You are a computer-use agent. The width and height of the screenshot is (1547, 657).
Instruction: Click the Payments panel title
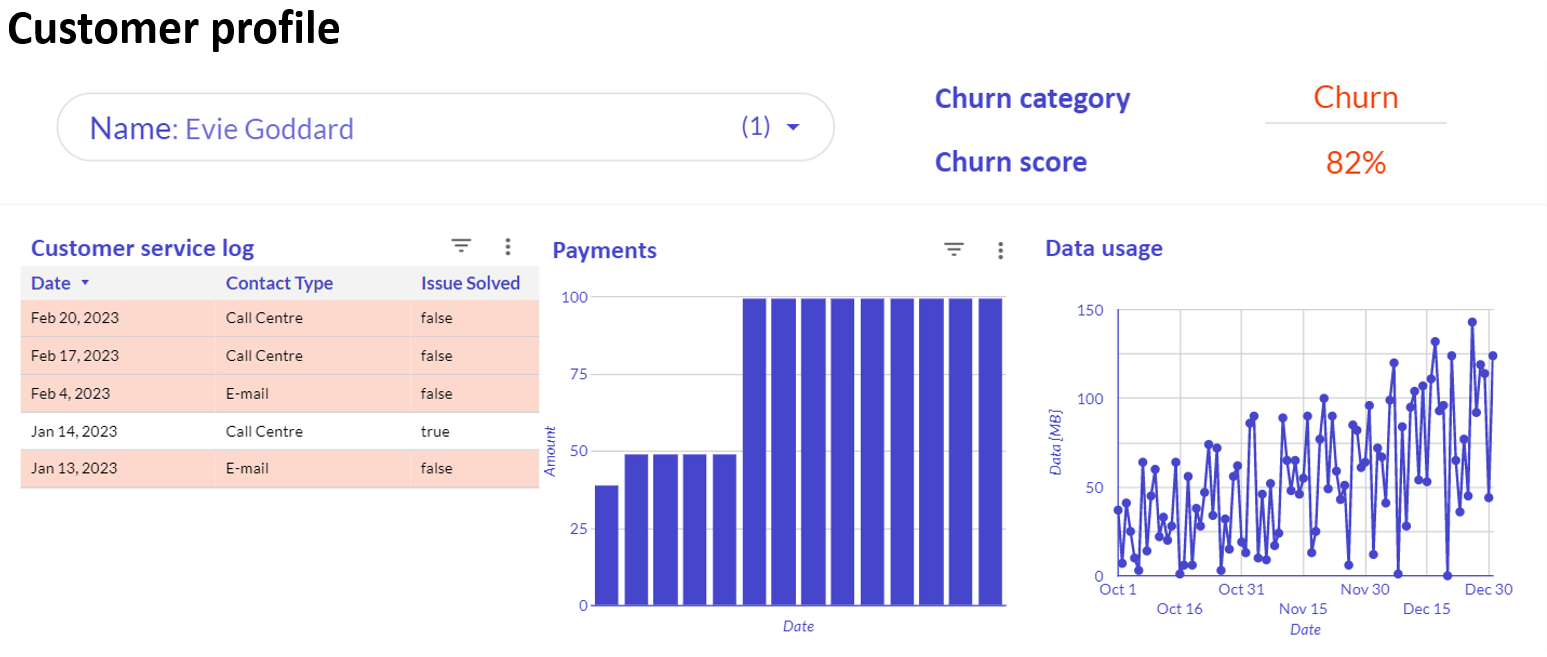[604, 250]
